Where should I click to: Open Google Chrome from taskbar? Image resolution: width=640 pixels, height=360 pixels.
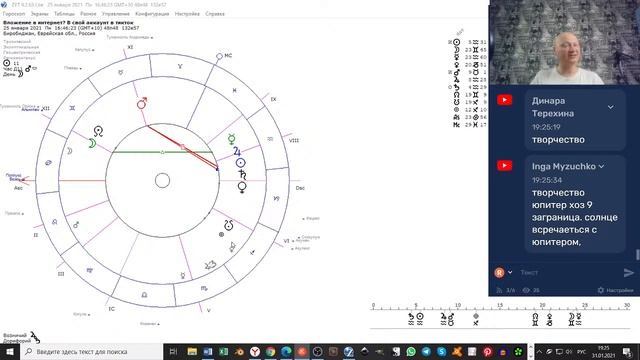(x=271, y=351)
